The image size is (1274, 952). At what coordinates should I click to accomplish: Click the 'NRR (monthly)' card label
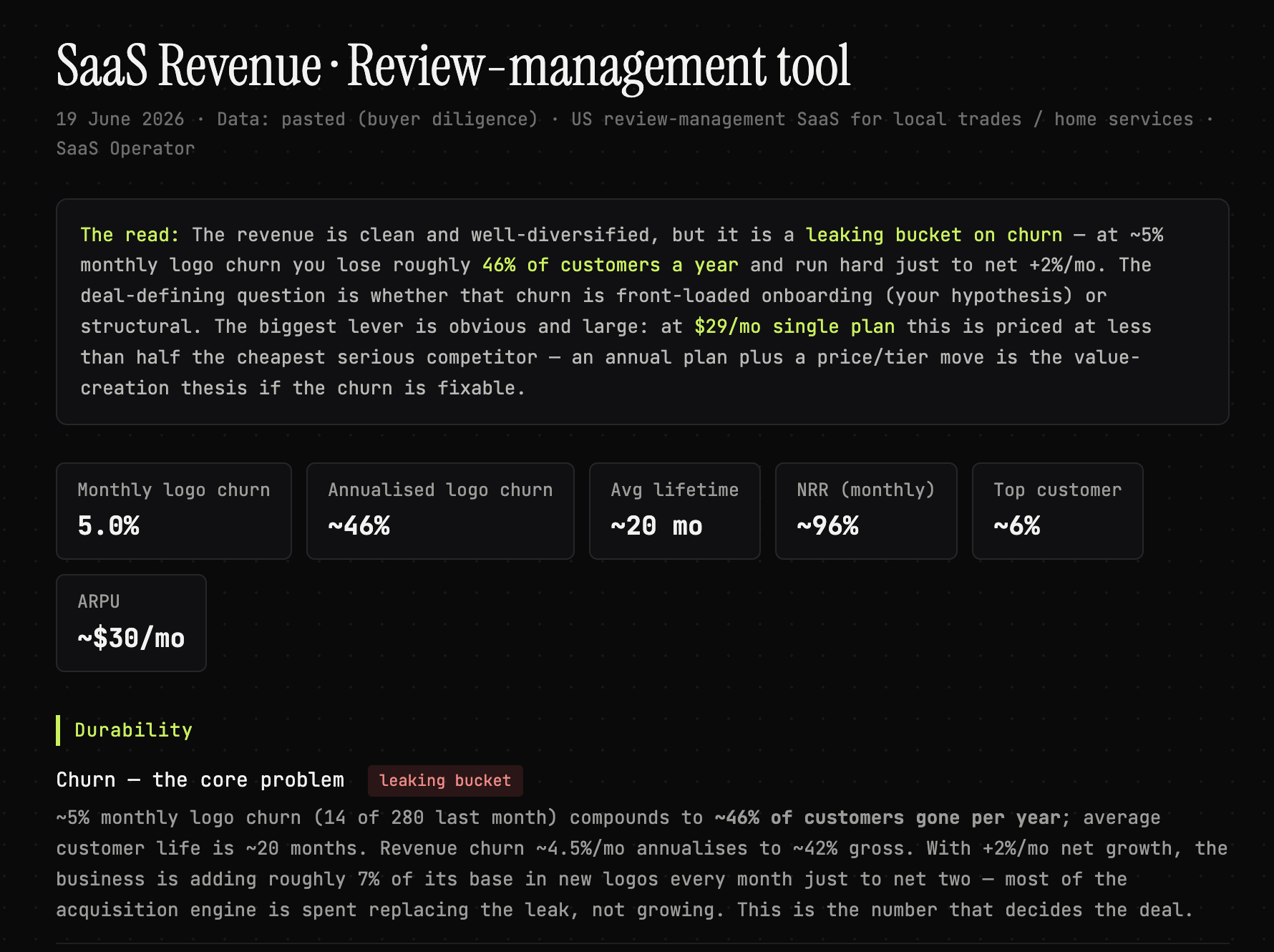pos(866,490)
